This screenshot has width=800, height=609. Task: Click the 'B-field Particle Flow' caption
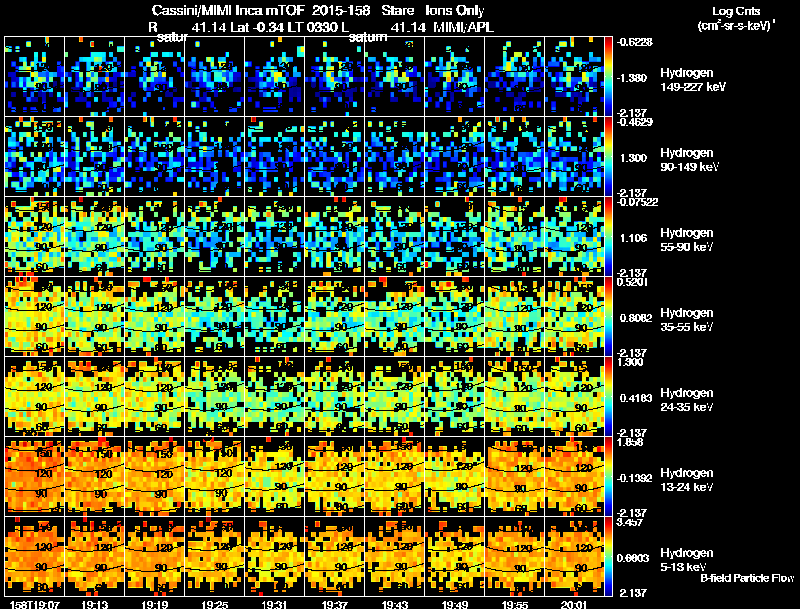tap(747, 578)
